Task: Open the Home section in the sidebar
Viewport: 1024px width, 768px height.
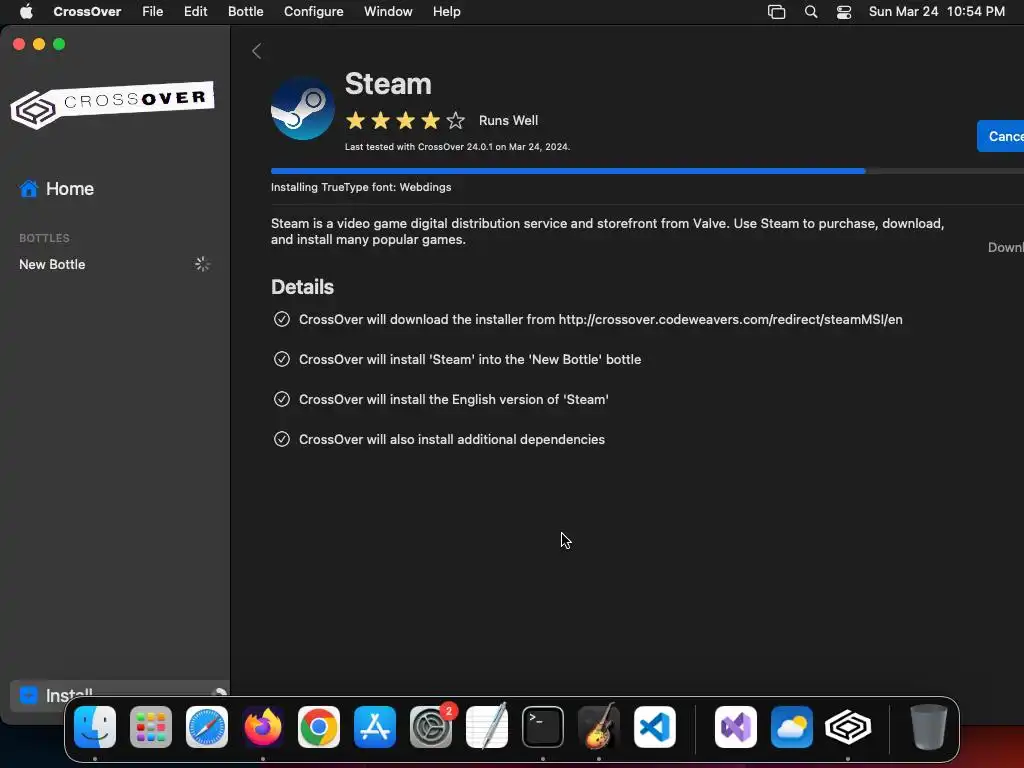Action: tap(57, 189)
